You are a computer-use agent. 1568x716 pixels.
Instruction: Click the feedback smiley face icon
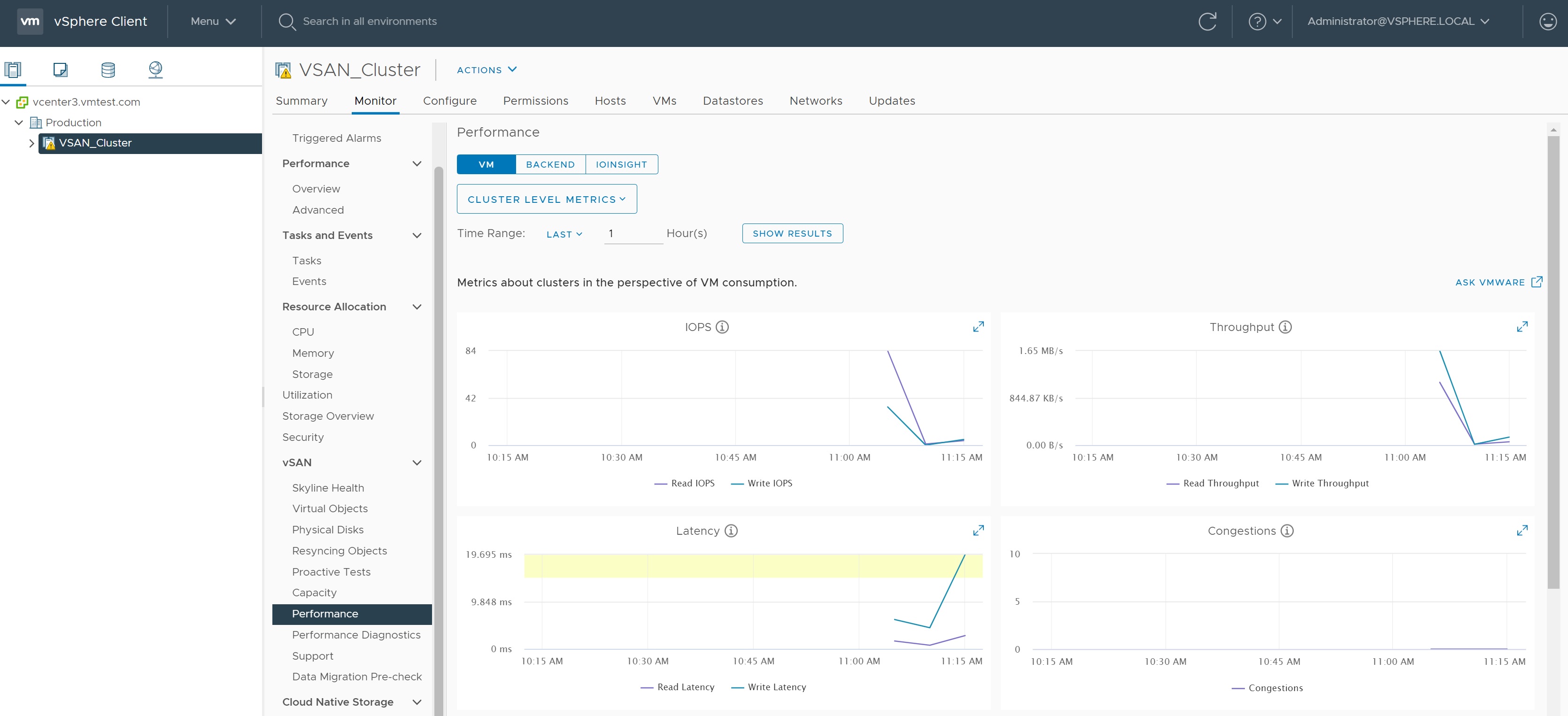(x=1547, y=21)
